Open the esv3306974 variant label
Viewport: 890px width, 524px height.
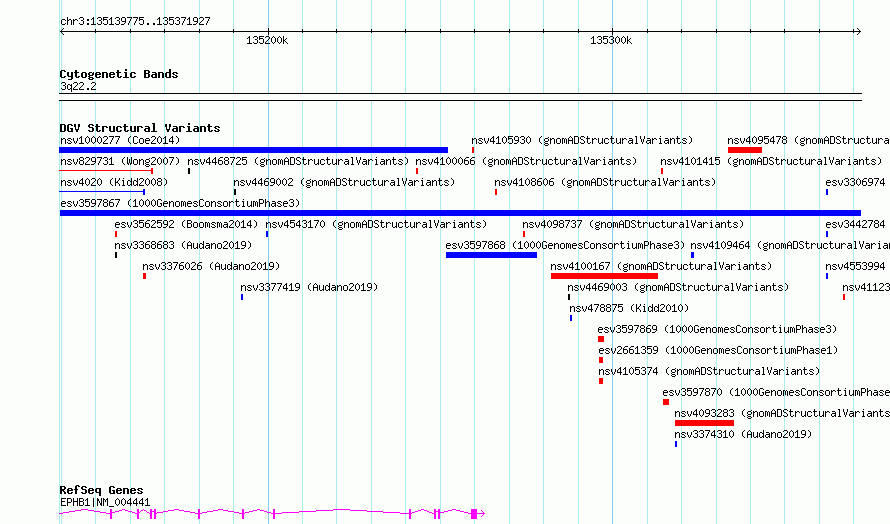pyautogui.click(x=857, y=182)
